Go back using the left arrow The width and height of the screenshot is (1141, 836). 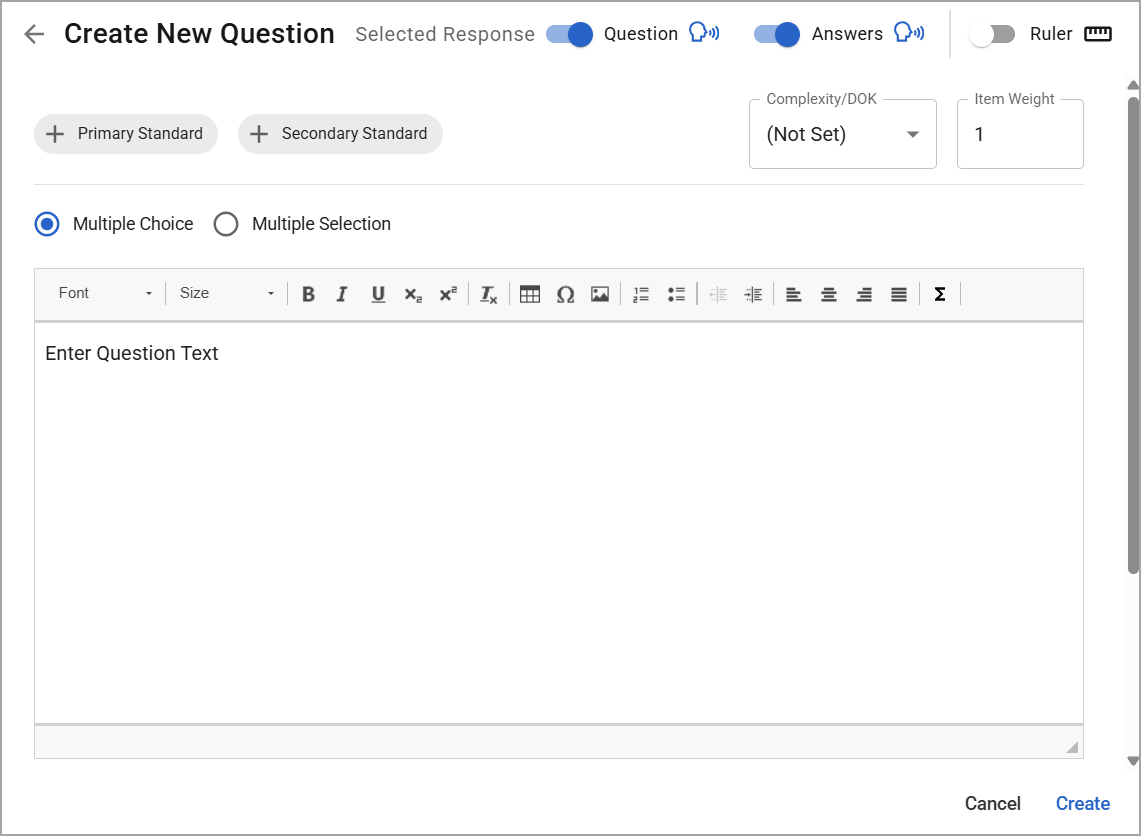coord(34,33)
